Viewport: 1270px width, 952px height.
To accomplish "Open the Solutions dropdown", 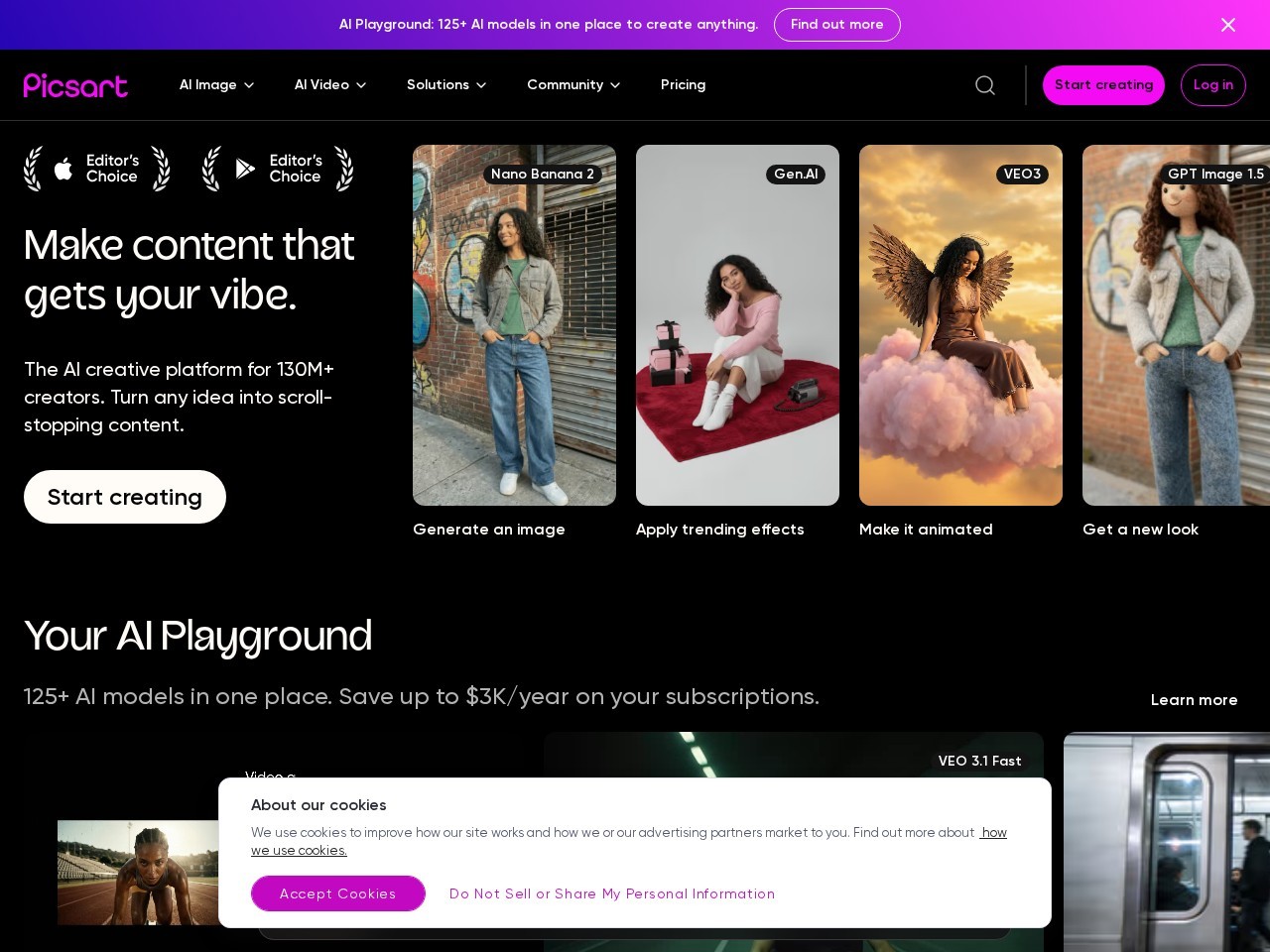I will coord(445,85).
